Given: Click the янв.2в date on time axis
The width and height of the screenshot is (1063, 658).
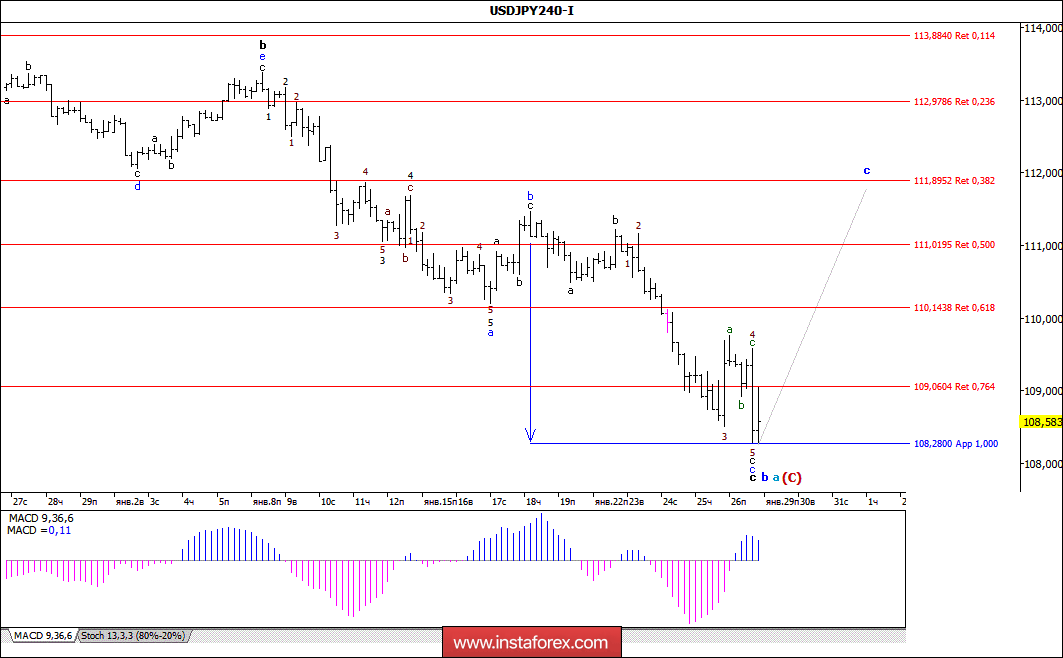Looking at the screenshot, I should (x=129, y=501).
